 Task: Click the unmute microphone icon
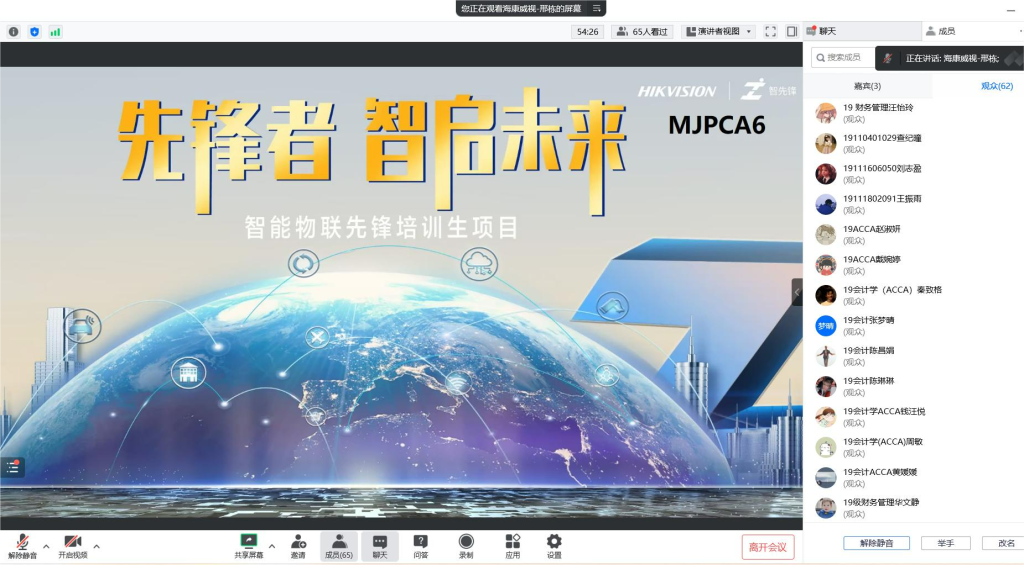[22, 541]
